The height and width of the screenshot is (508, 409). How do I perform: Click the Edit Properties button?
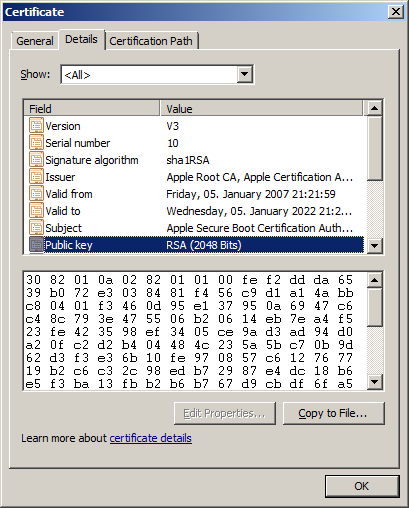pos(225,413)
